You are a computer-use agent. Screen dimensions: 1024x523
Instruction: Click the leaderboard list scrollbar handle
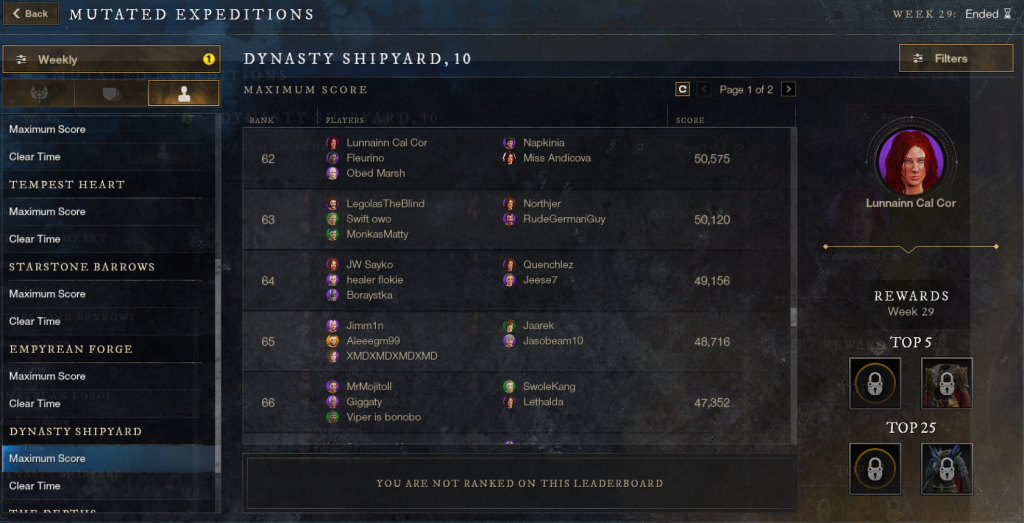794,317
